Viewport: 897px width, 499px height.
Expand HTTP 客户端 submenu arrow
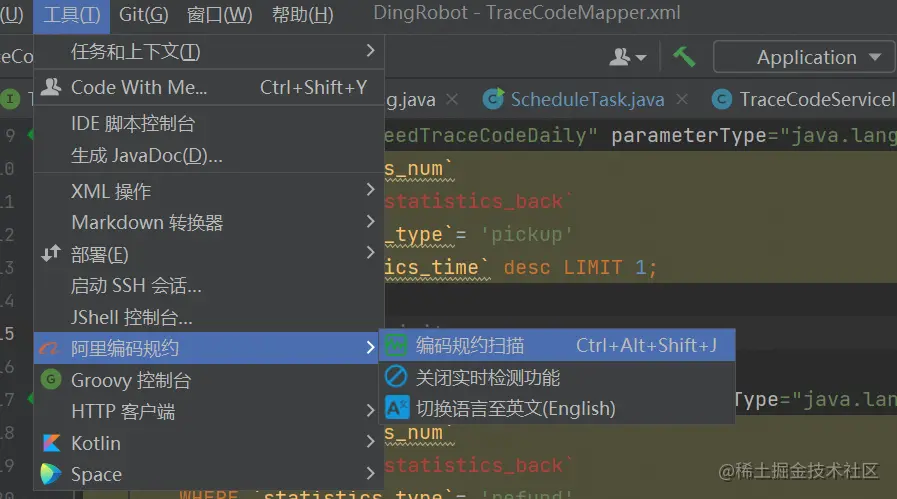pos(370,410)
